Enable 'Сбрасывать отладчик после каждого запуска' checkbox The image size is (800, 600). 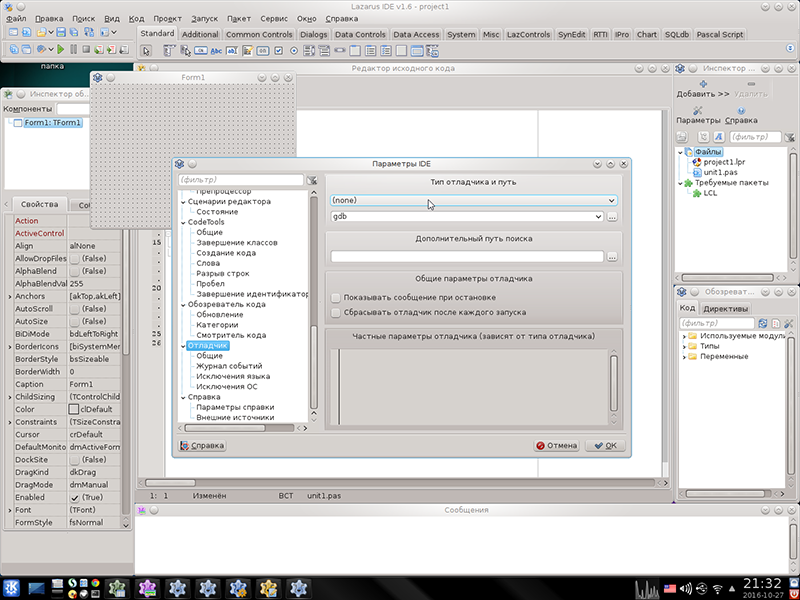pyautogui.click(x=336, y=312)
